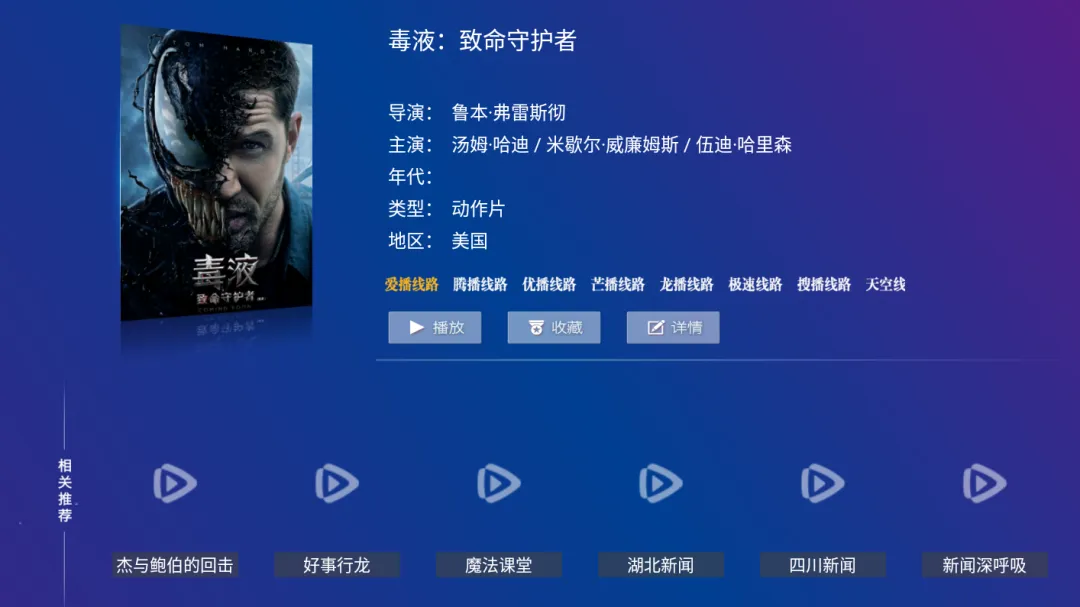Image resolution: width=1080 pixels, height=607 pixels.
Task: Select the 四川新闻 recommendation label
Action: click(822, 565)
